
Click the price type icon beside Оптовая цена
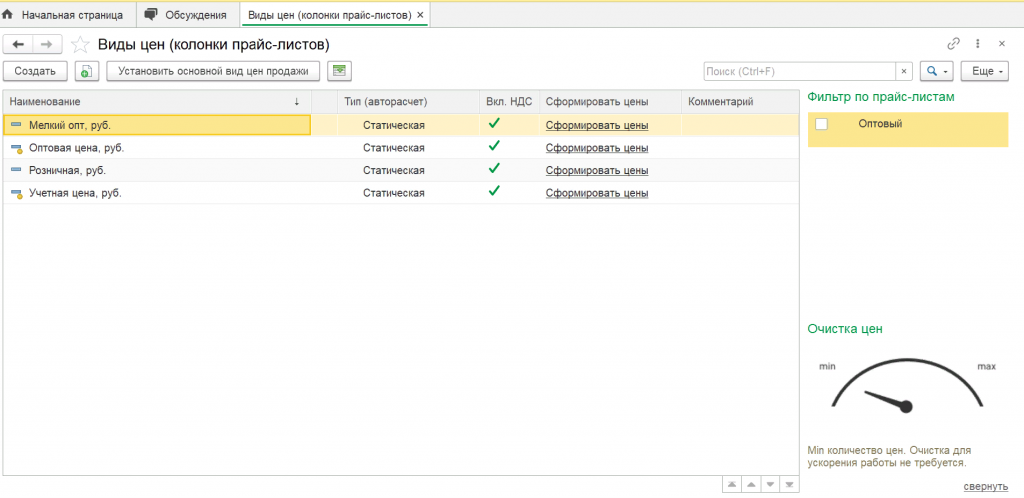click(x=16, y=148)
